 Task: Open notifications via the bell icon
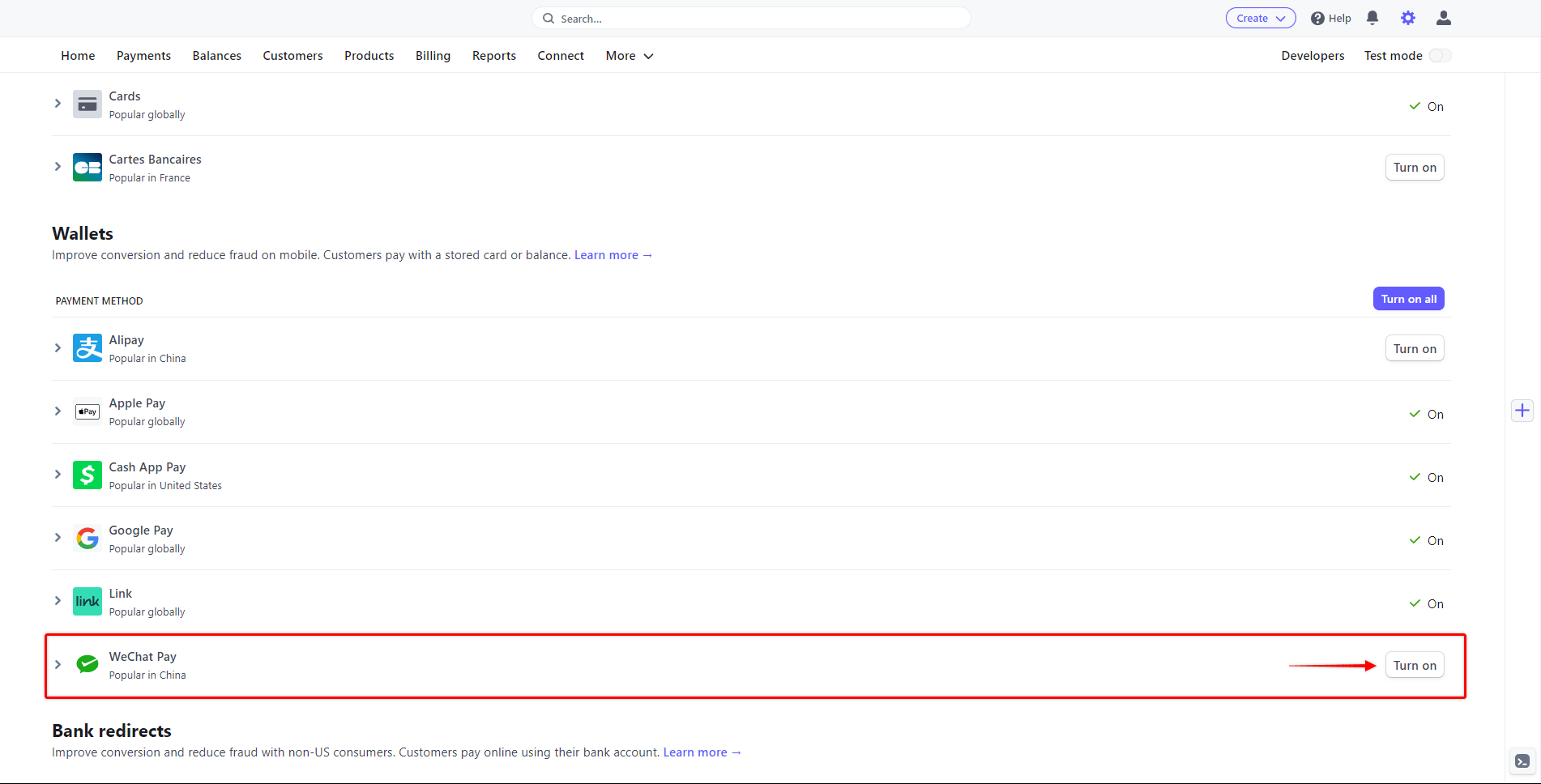pyautogui.click(x=1372, y=18)
